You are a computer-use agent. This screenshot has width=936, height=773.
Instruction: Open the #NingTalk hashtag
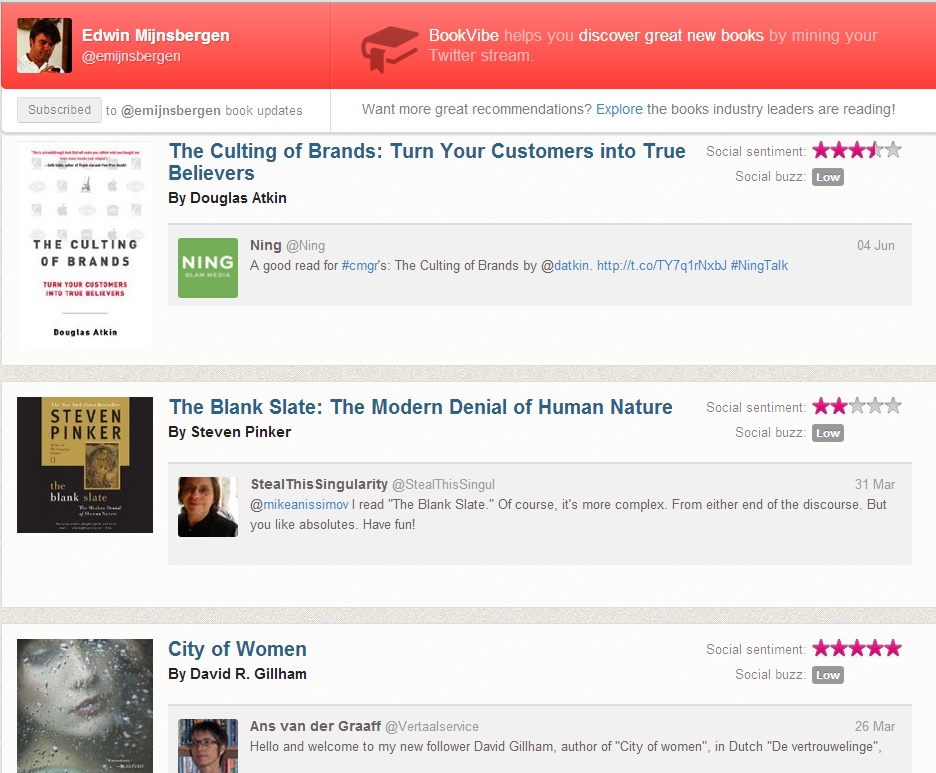coord(759,266)
